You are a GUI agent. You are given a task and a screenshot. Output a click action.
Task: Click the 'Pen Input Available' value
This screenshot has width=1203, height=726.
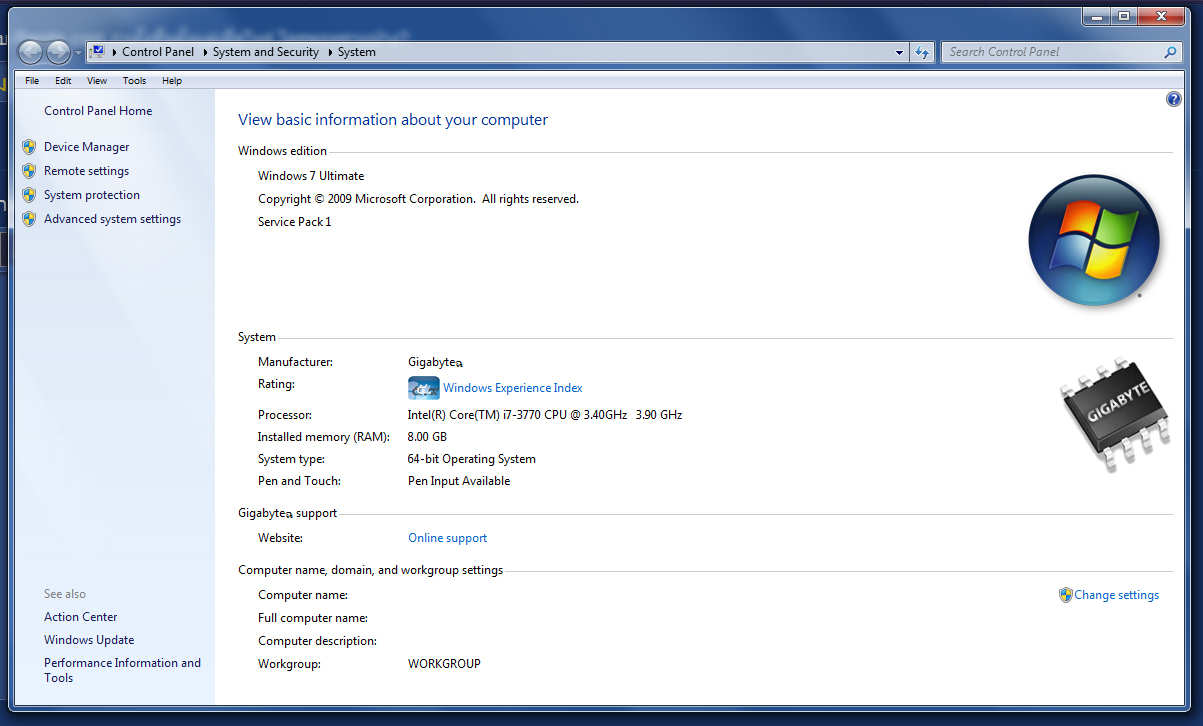click(459, 481)
